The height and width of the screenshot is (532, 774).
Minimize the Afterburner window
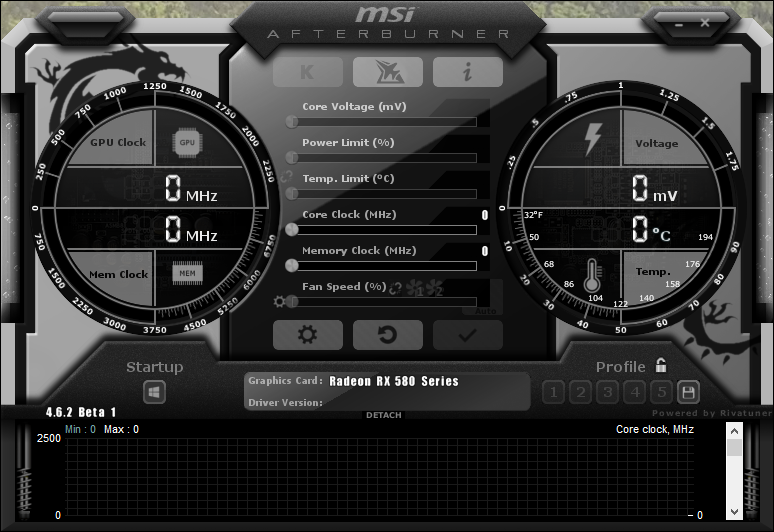pyautogui.click(x=679, y=24)
